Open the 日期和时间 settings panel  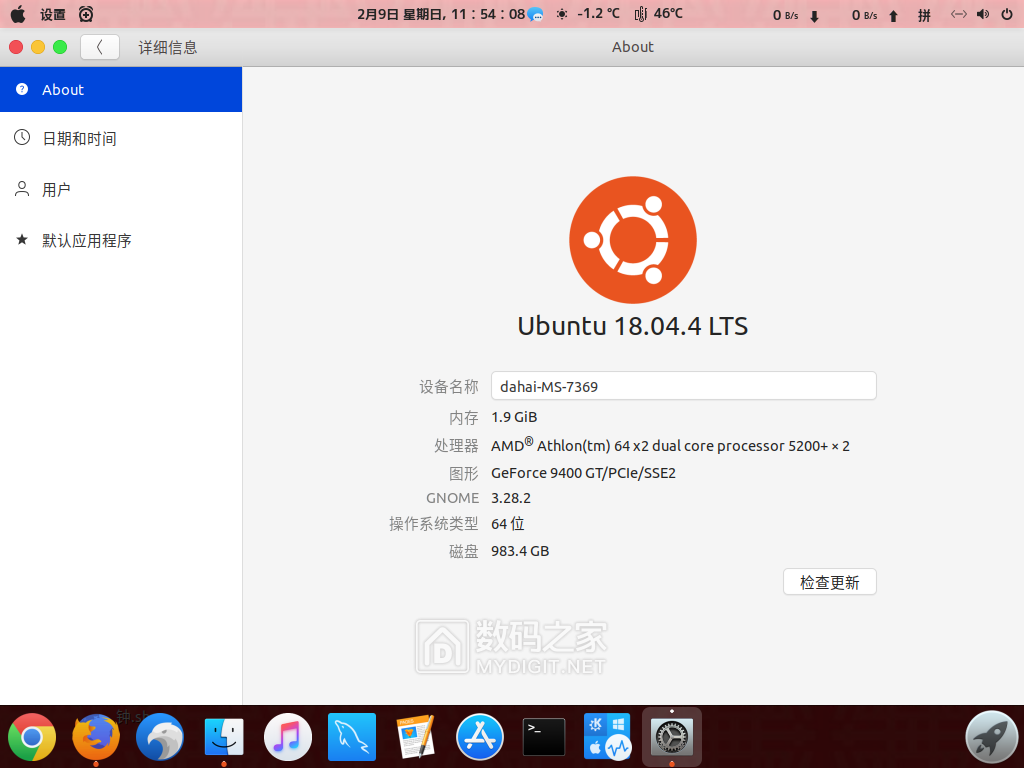[x=120, y=139]
